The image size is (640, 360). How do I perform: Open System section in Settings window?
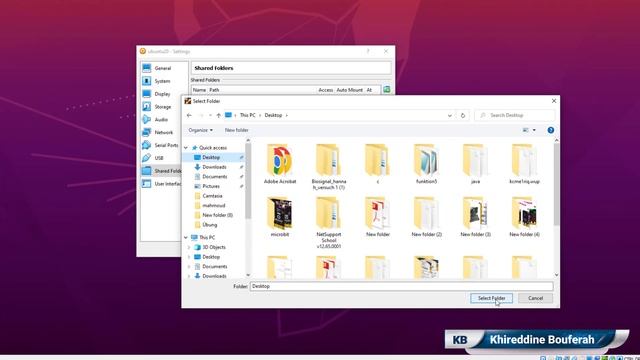pos(162,81)
